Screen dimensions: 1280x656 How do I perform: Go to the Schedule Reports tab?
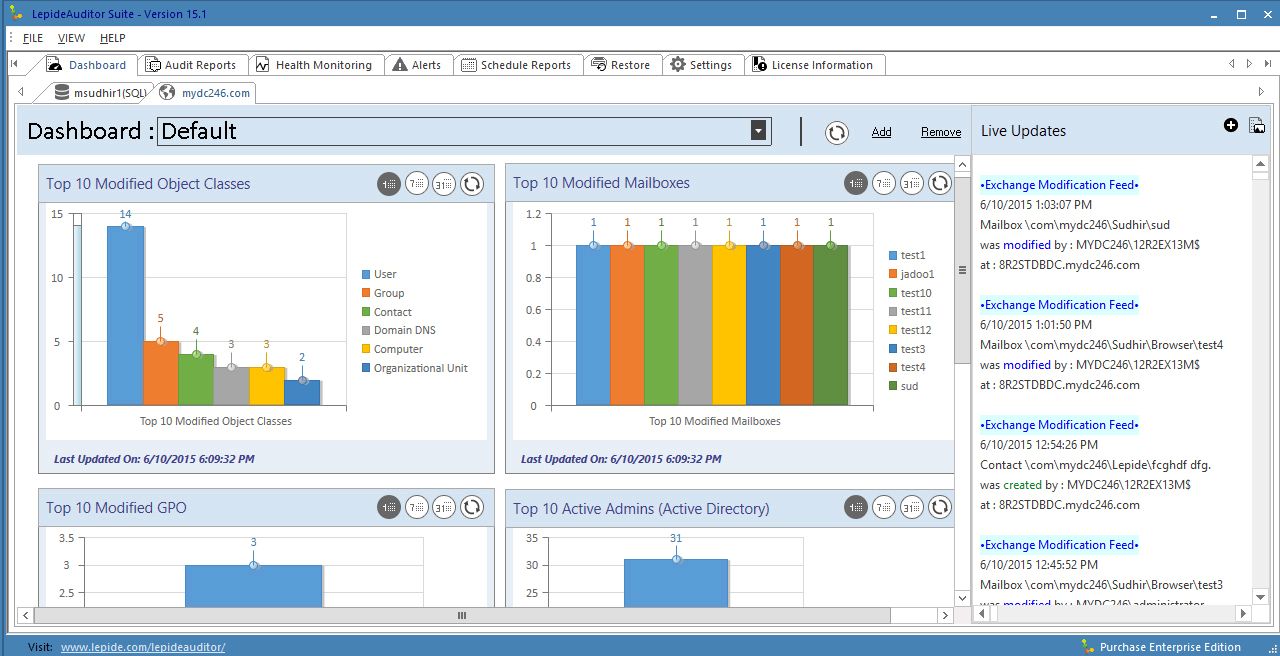click(x=516, y=65)
